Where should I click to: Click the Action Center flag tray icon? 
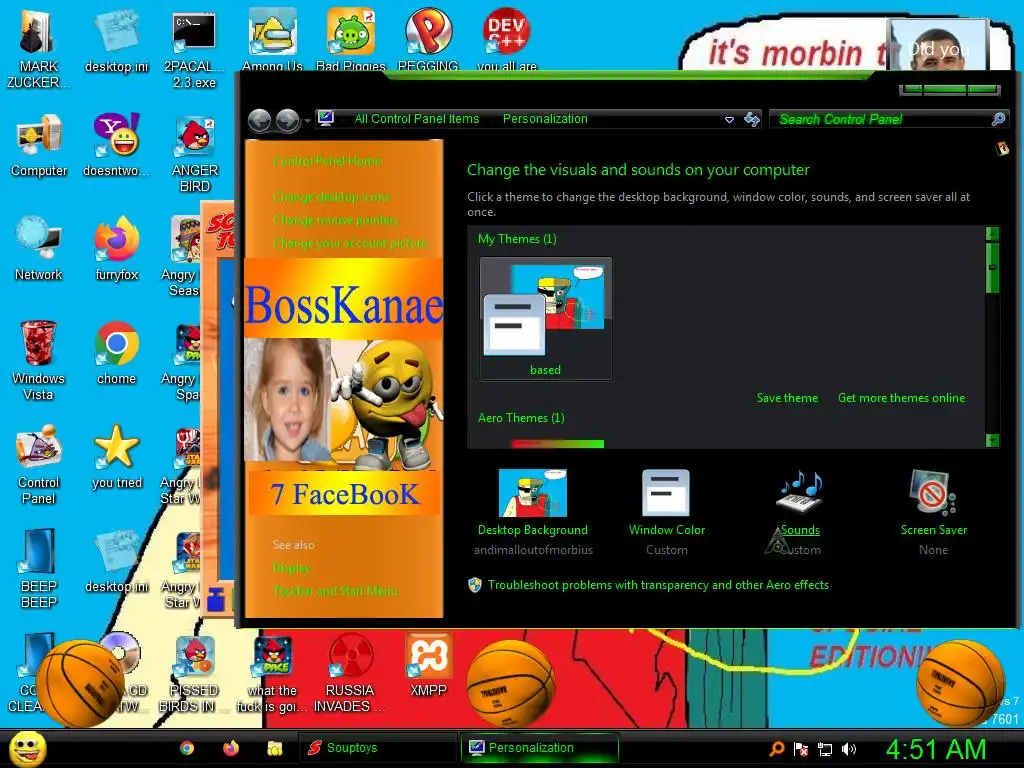tap(801, 749)
